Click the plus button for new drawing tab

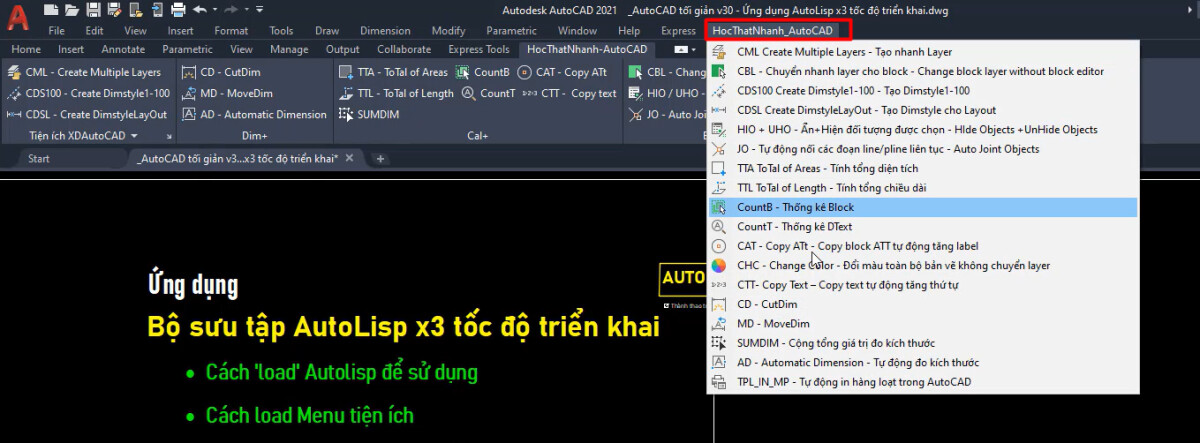point(380,158)
